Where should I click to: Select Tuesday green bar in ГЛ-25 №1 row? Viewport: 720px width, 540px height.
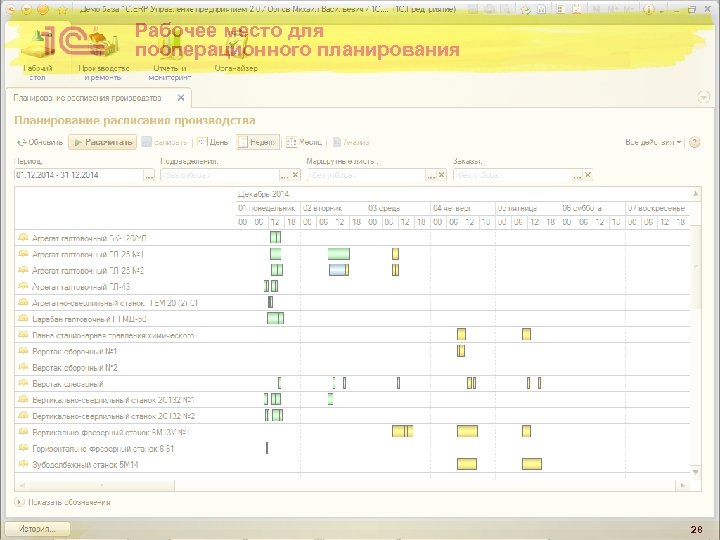(339, 253)
